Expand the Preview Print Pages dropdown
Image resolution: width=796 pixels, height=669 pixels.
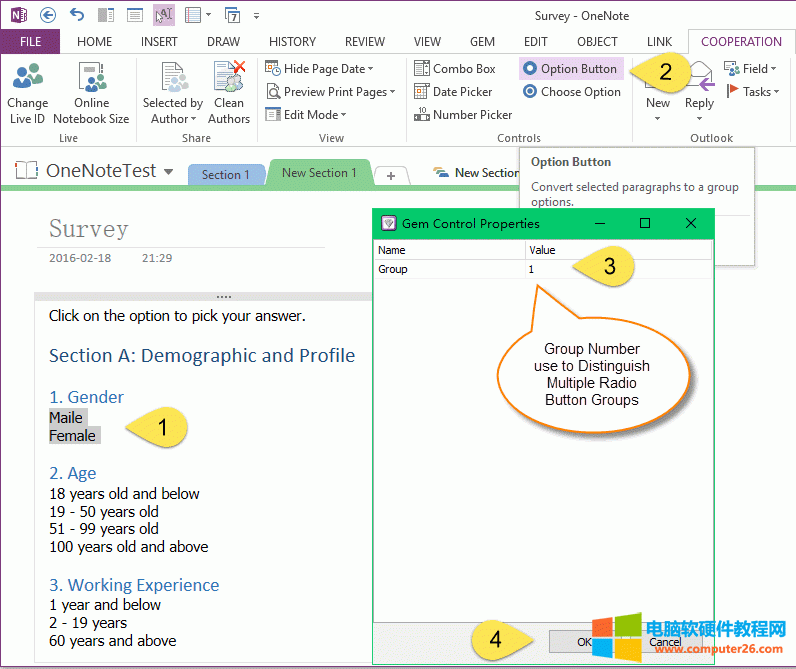click(x=392, y=92)
